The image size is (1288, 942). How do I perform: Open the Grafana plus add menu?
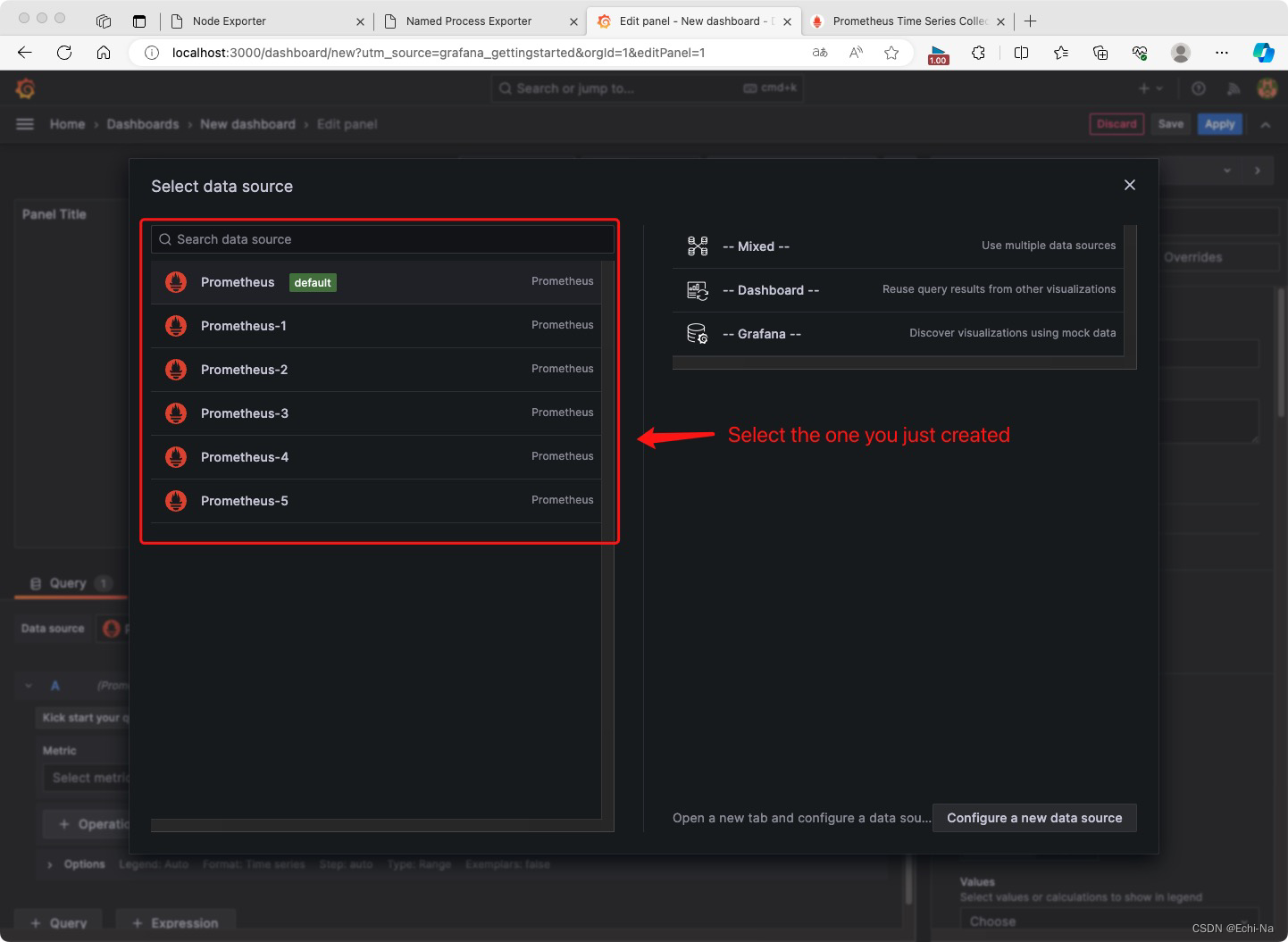[x=1150, y=88]
